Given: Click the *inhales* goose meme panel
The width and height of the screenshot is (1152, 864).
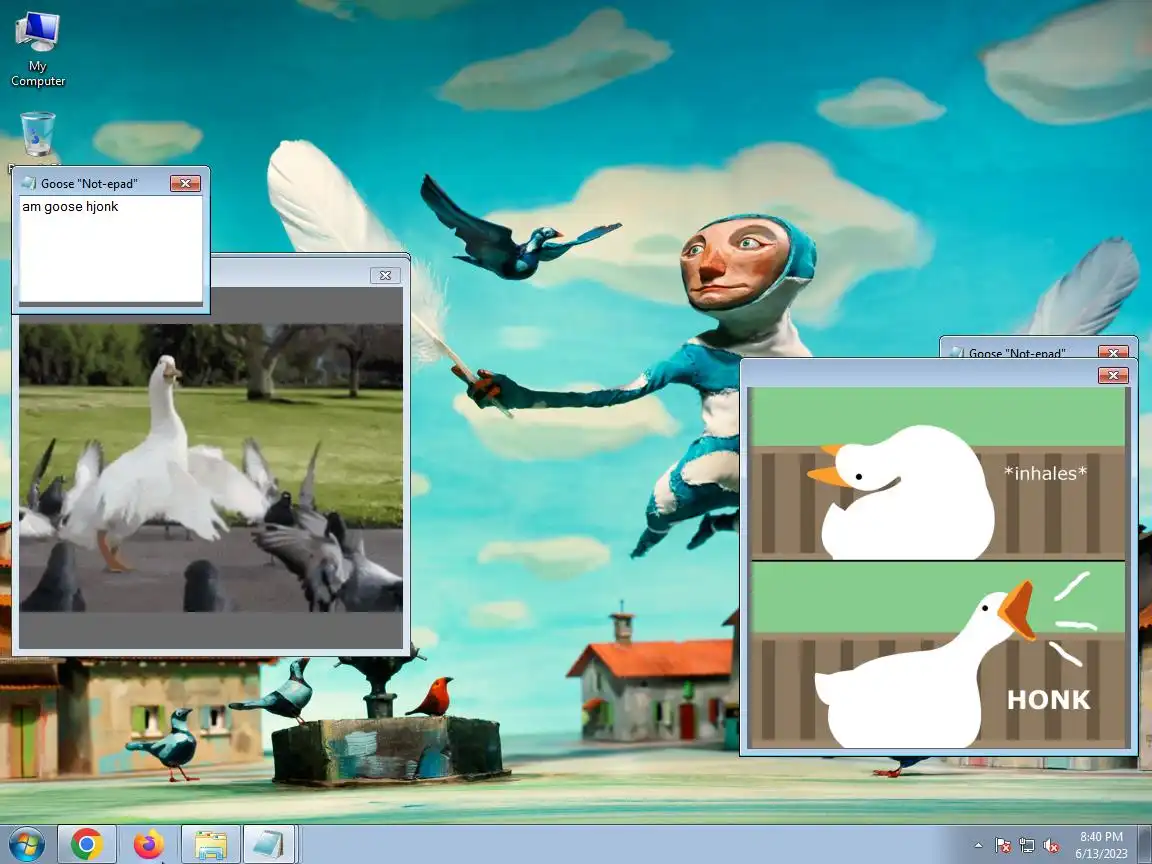Looking at the screenshot, I should pos(937,474).
